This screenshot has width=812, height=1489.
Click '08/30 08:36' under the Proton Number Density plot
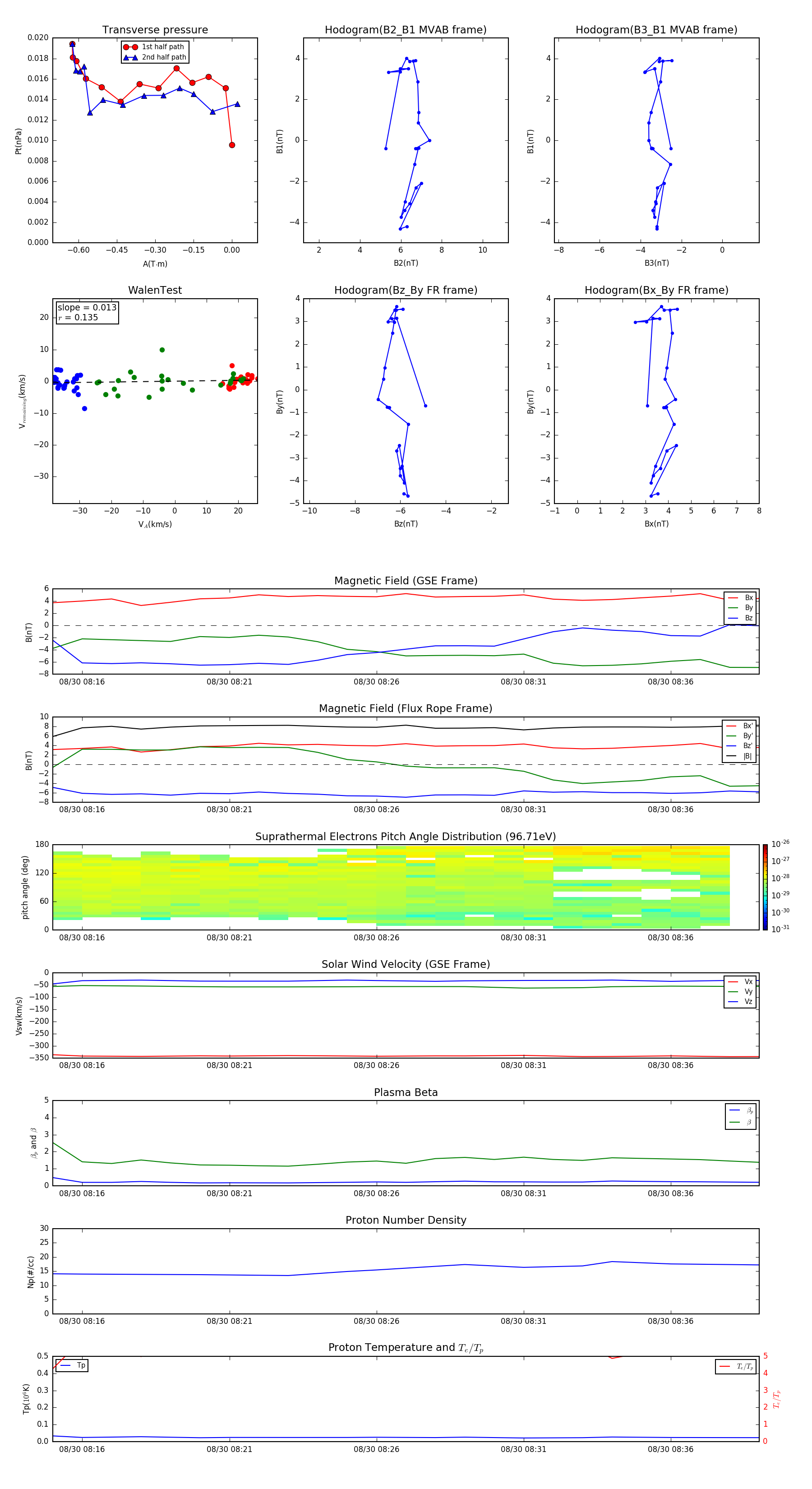tap(670, 1321)
